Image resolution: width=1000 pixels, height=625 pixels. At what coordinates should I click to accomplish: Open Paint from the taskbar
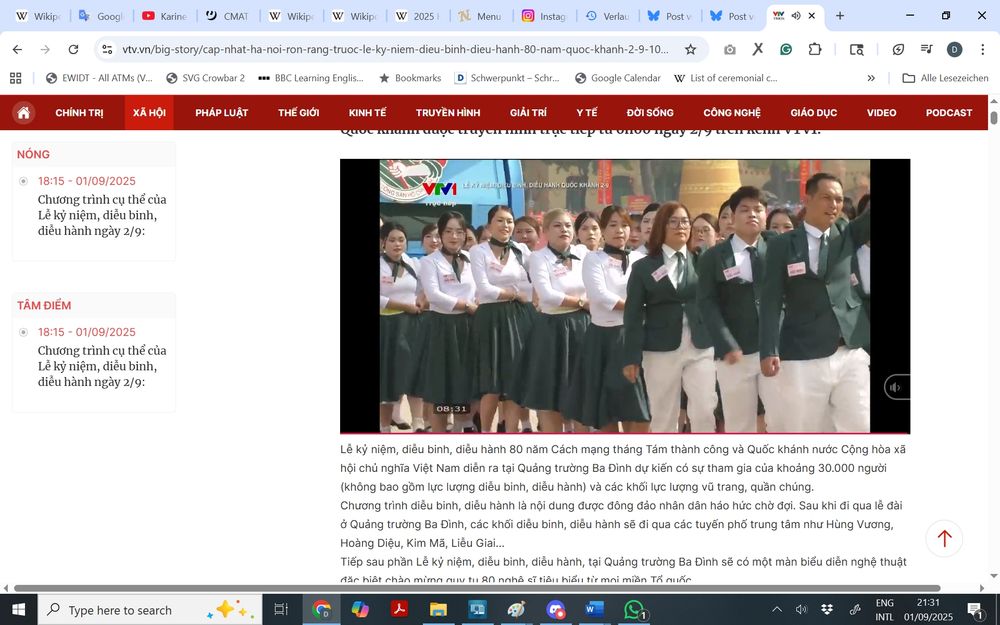516,610
